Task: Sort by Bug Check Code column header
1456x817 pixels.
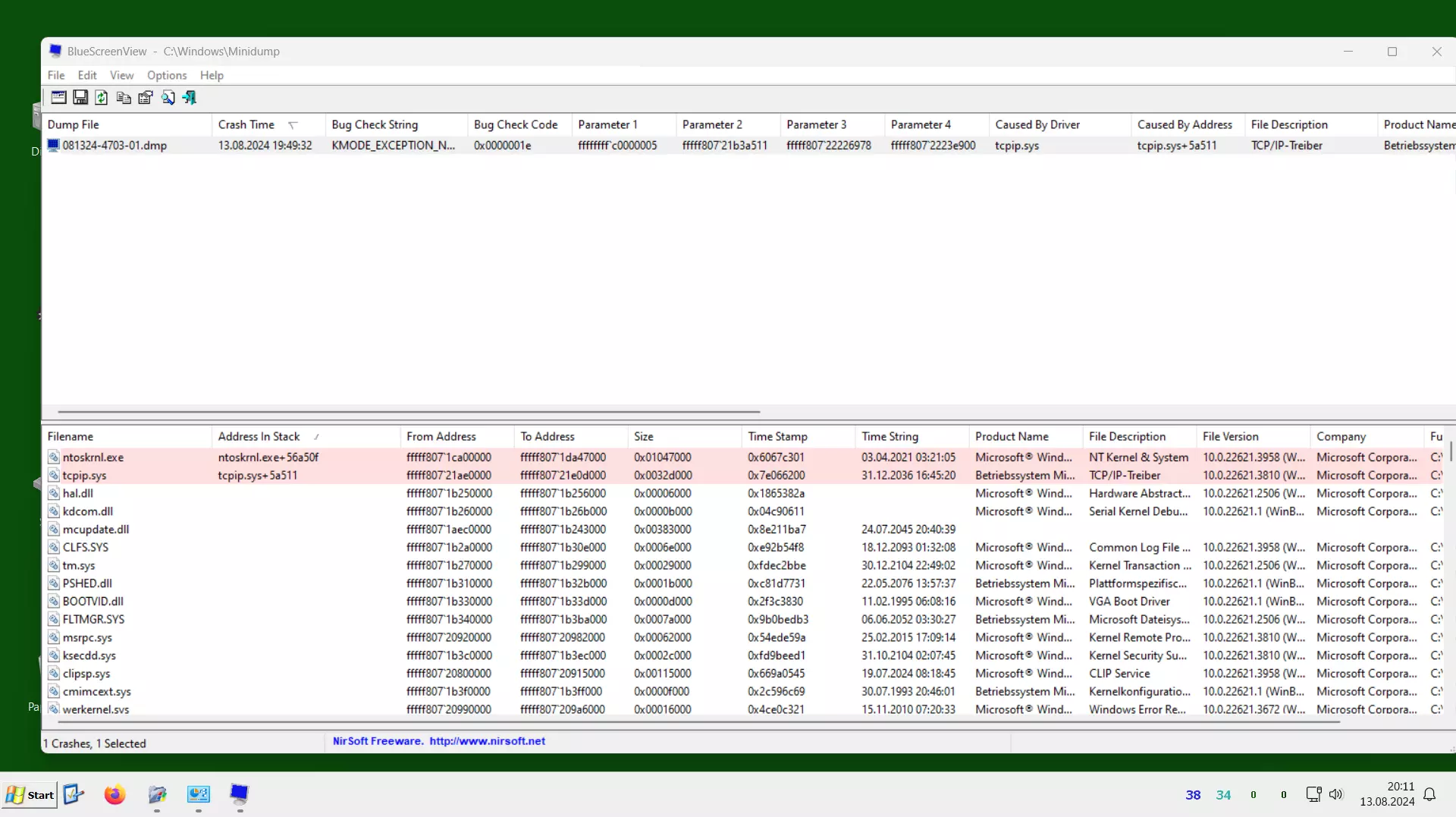Action: pos(519,124)
